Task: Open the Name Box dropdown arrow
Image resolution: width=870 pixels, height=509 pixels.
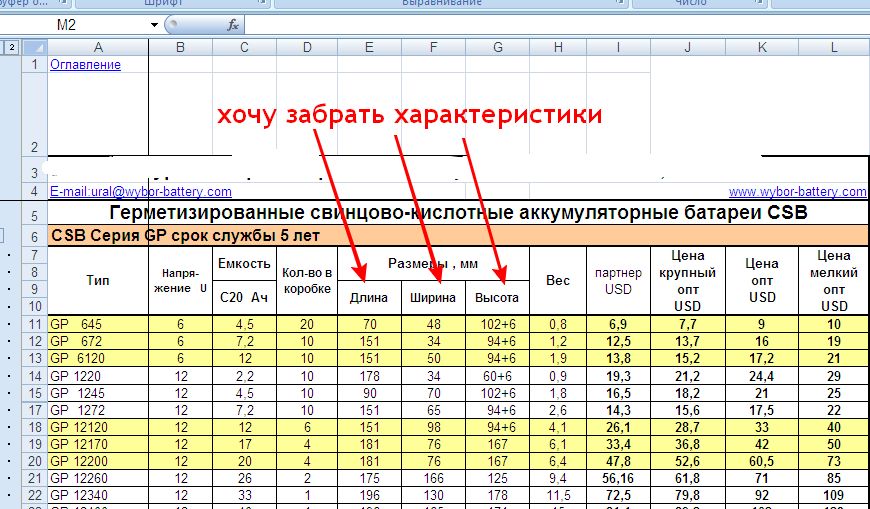Action: (x=154, y=25)
